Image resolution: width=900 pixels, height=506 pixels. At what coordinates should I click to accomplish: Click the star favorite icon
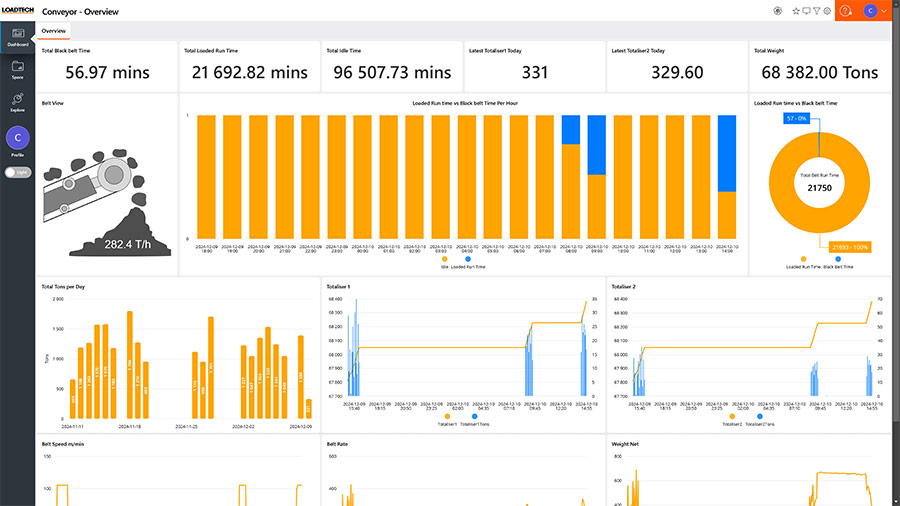click(796, 11)
